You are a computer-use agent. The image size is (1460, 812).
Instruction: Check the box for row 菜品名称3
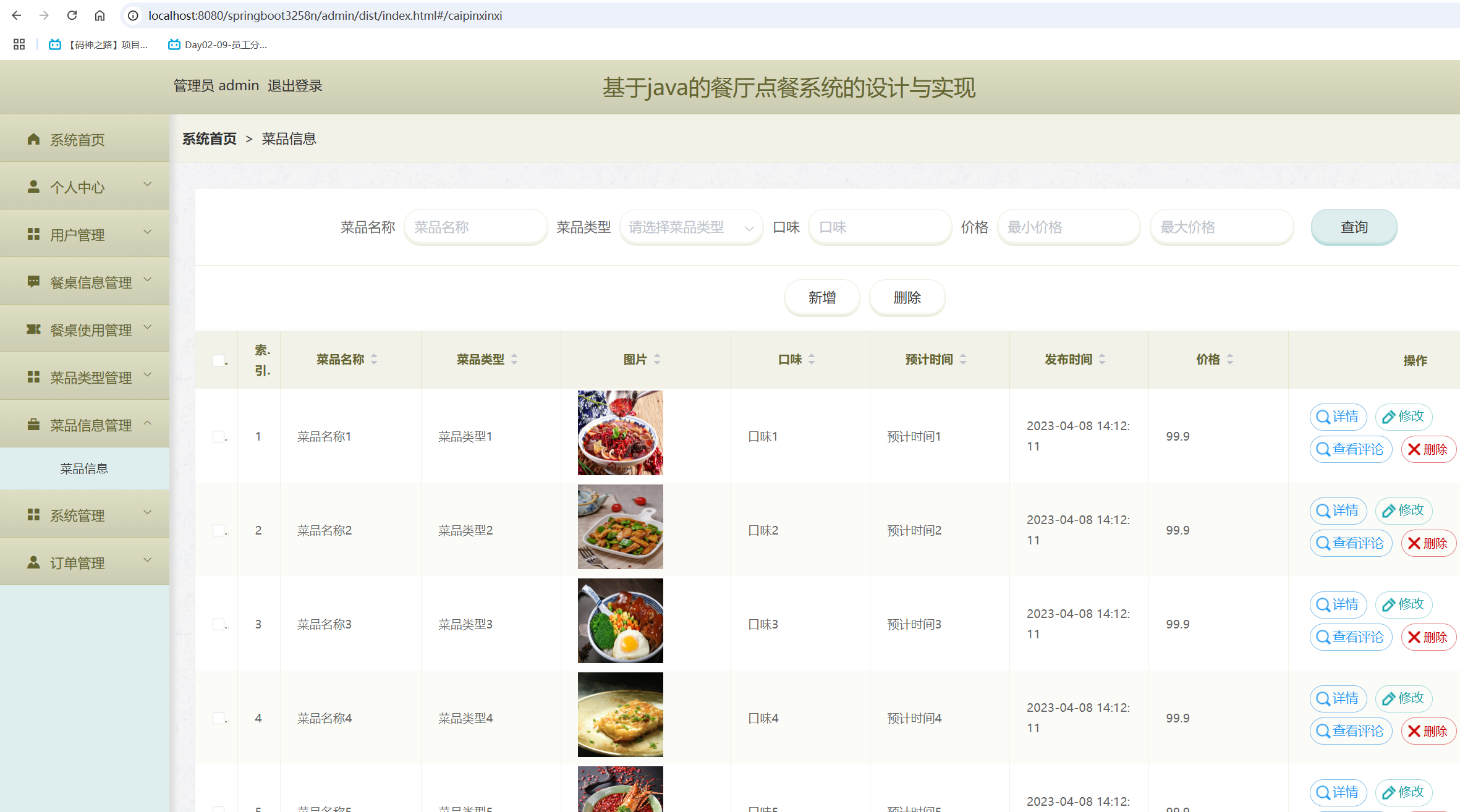(x=218, y=624)
